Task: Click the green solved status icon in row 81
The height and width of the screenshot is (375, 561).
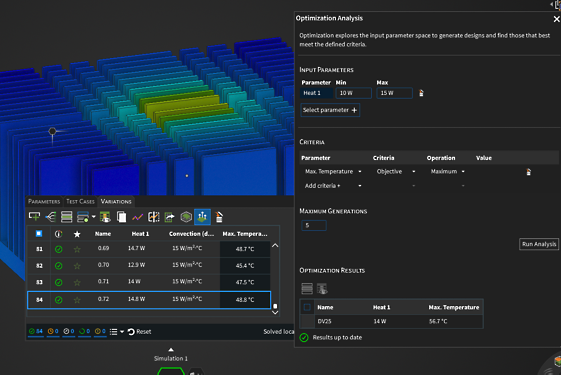Action: pyautogui.click(x=58, y=249)
